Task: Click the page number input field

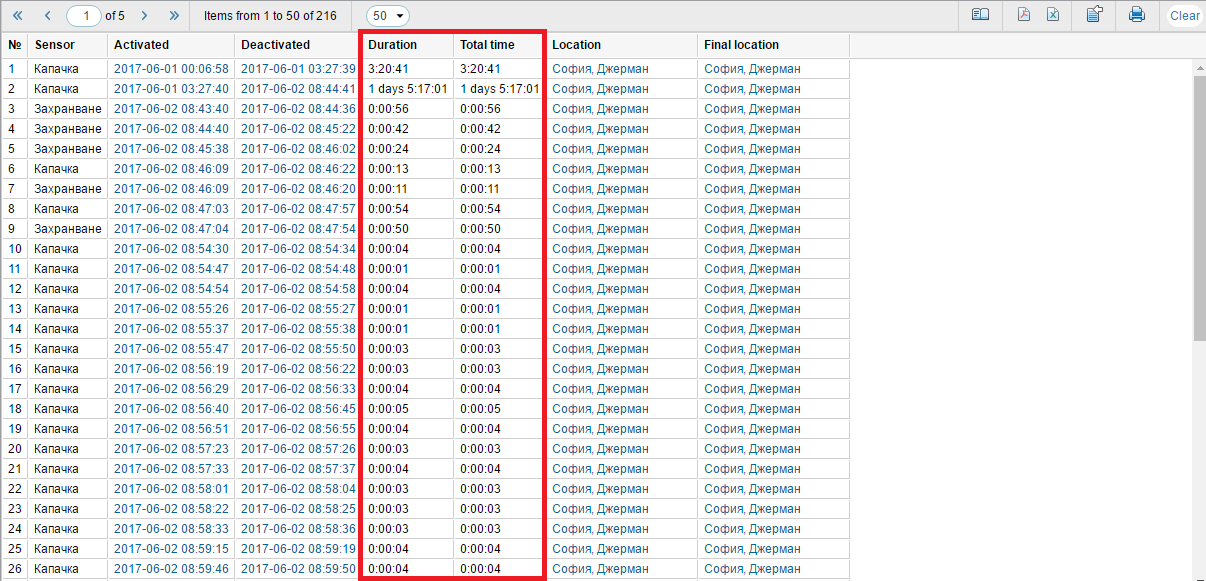Action: click(x=86, y=16)
